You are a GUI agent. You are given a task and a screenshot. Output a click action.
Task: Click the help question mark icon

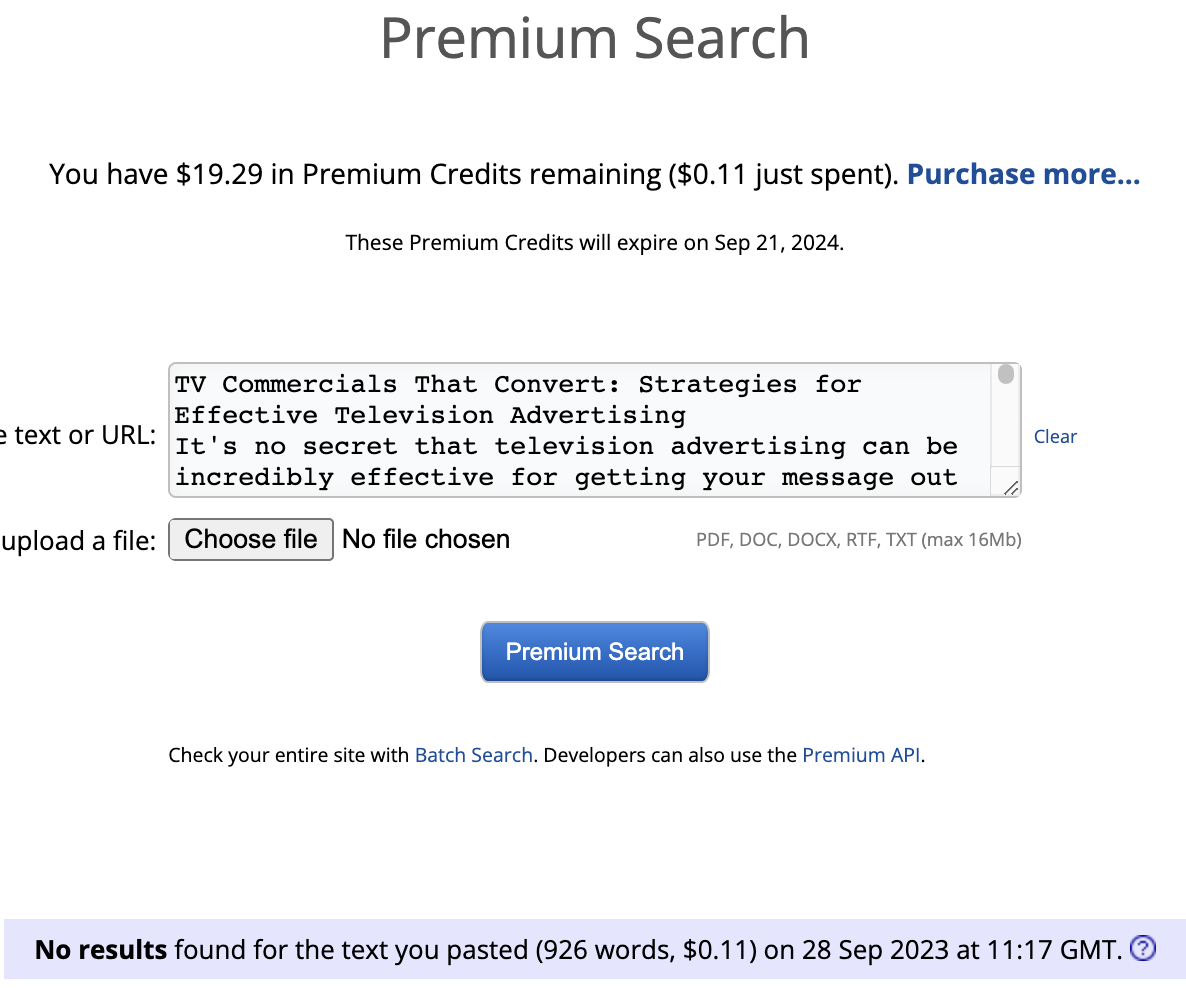pyautogui.click(x=1142, y=949)
